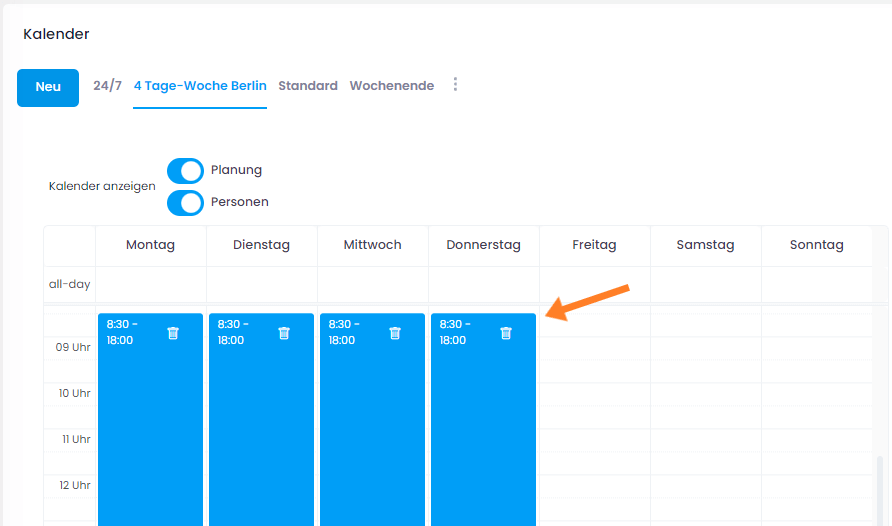This screenshot has width=892, height=526.
Task: Remove the Mittwoch shift via trash icon
Action: tap(395, 333)
